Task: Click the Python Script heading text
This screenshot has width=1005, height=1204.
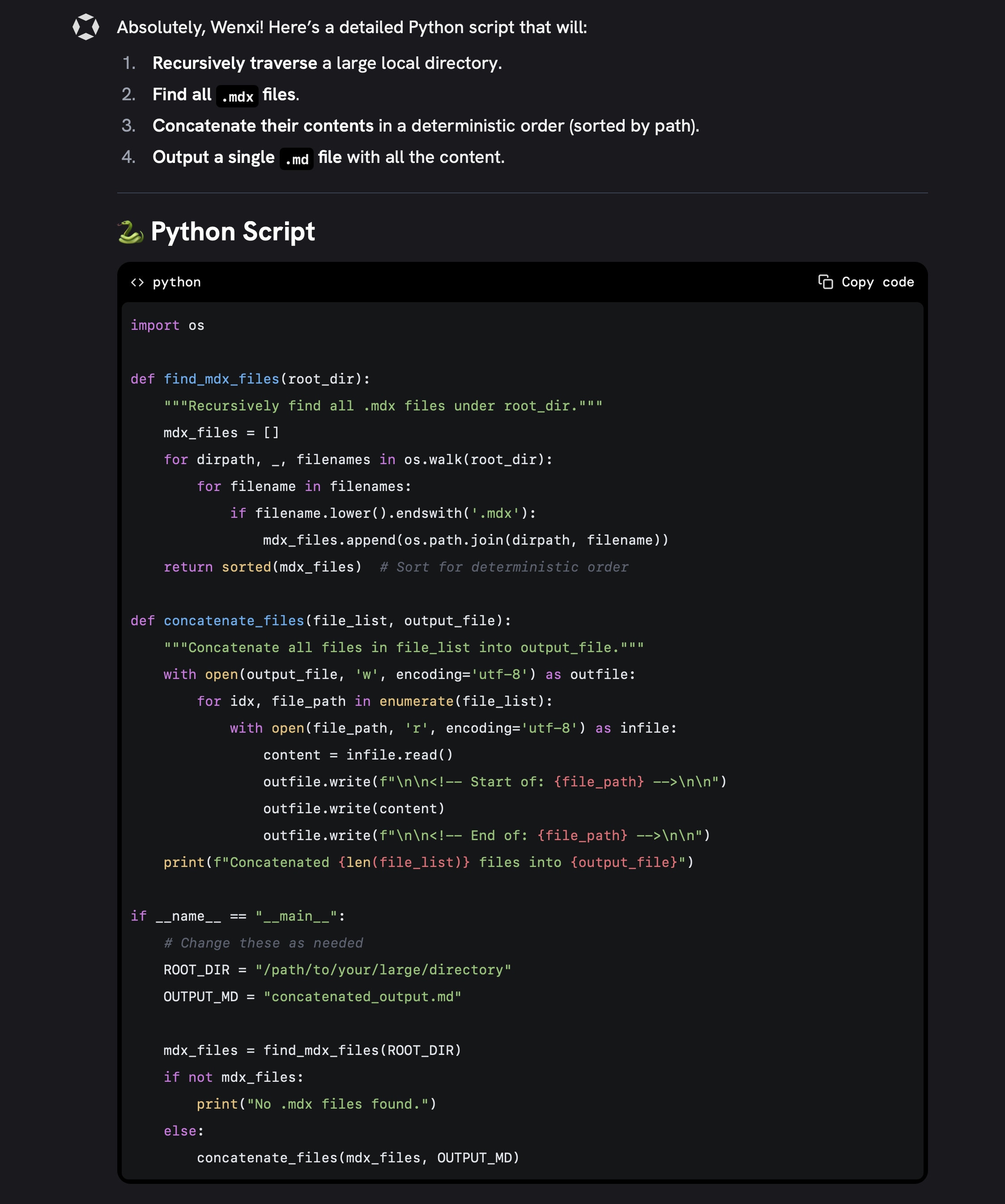Action: pos(232,232)
